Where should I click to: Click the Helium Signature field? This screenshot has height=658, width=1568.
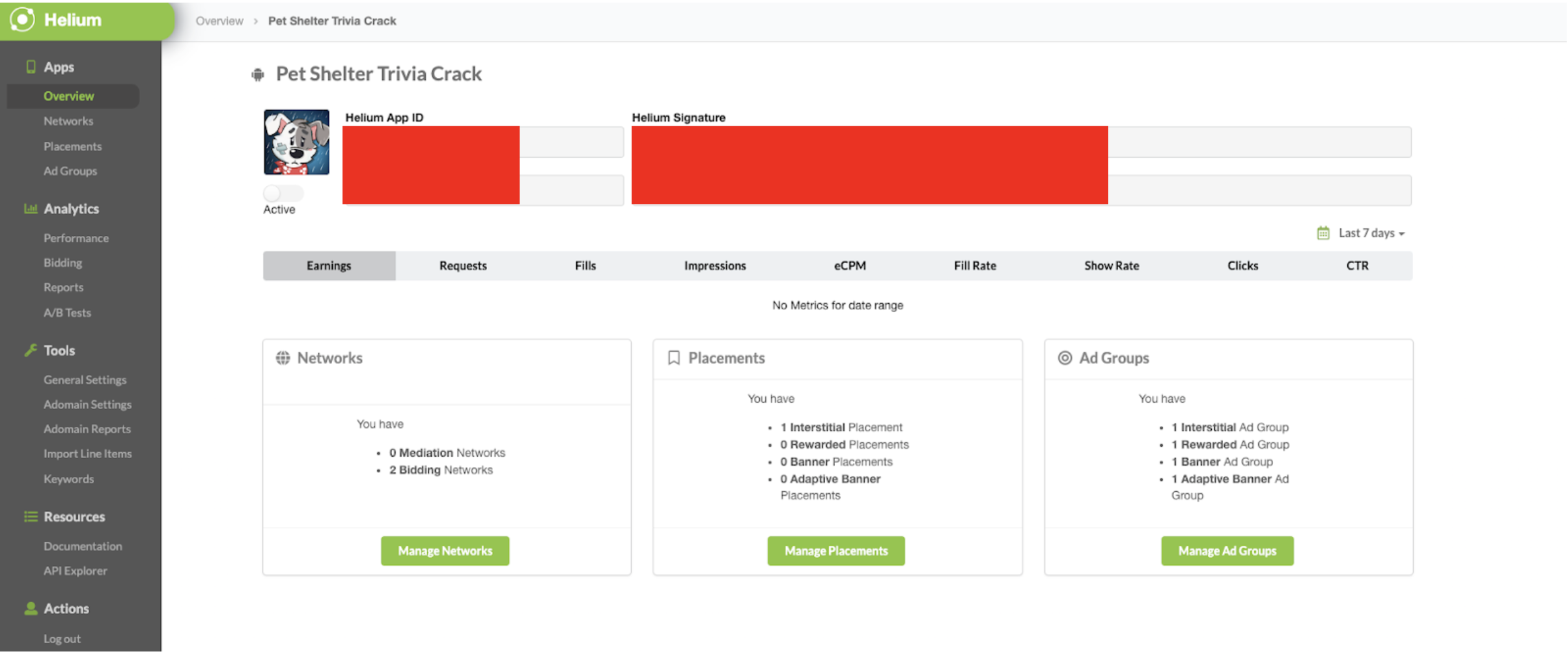1022,141
